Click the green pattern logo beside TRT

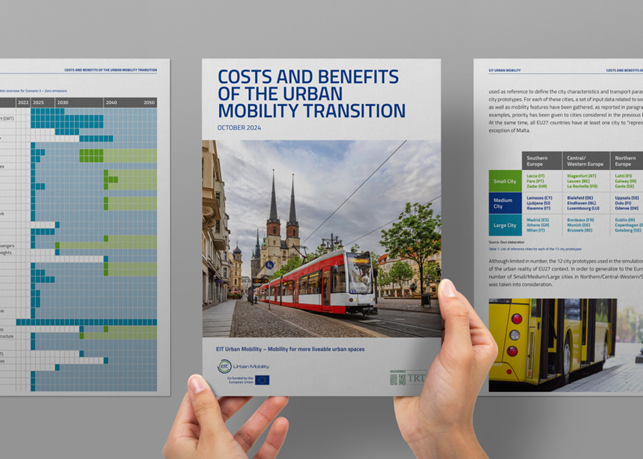click(397, 378)
